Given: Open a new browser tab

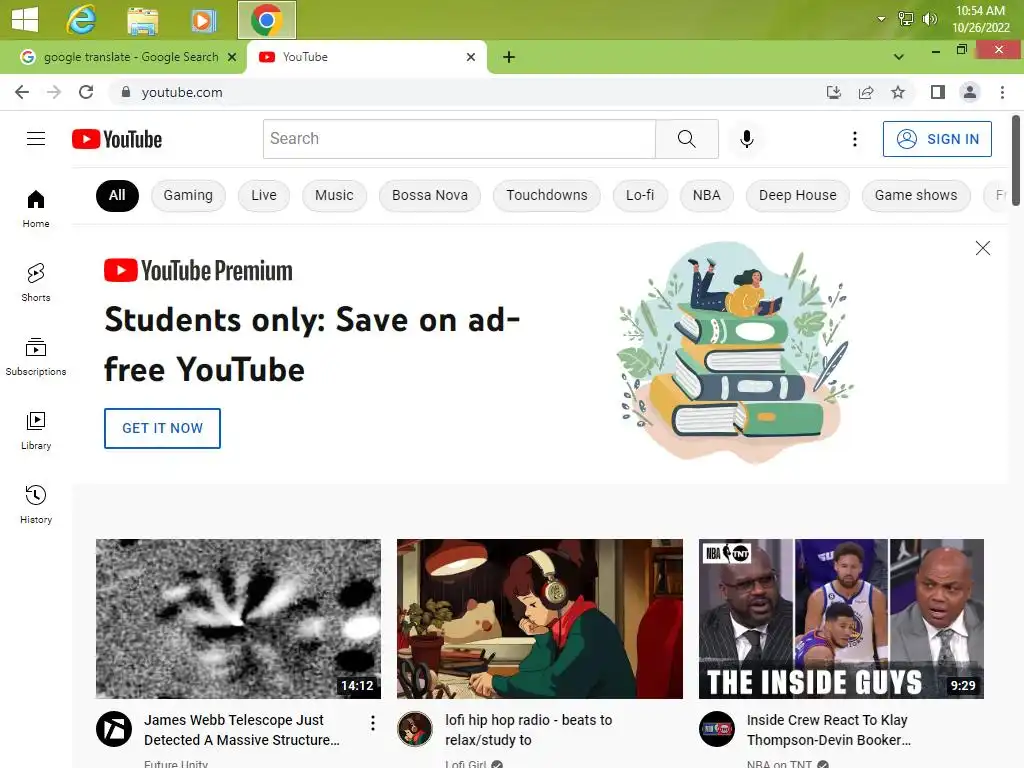Looking at the screenshot, I should pos(509,57).
